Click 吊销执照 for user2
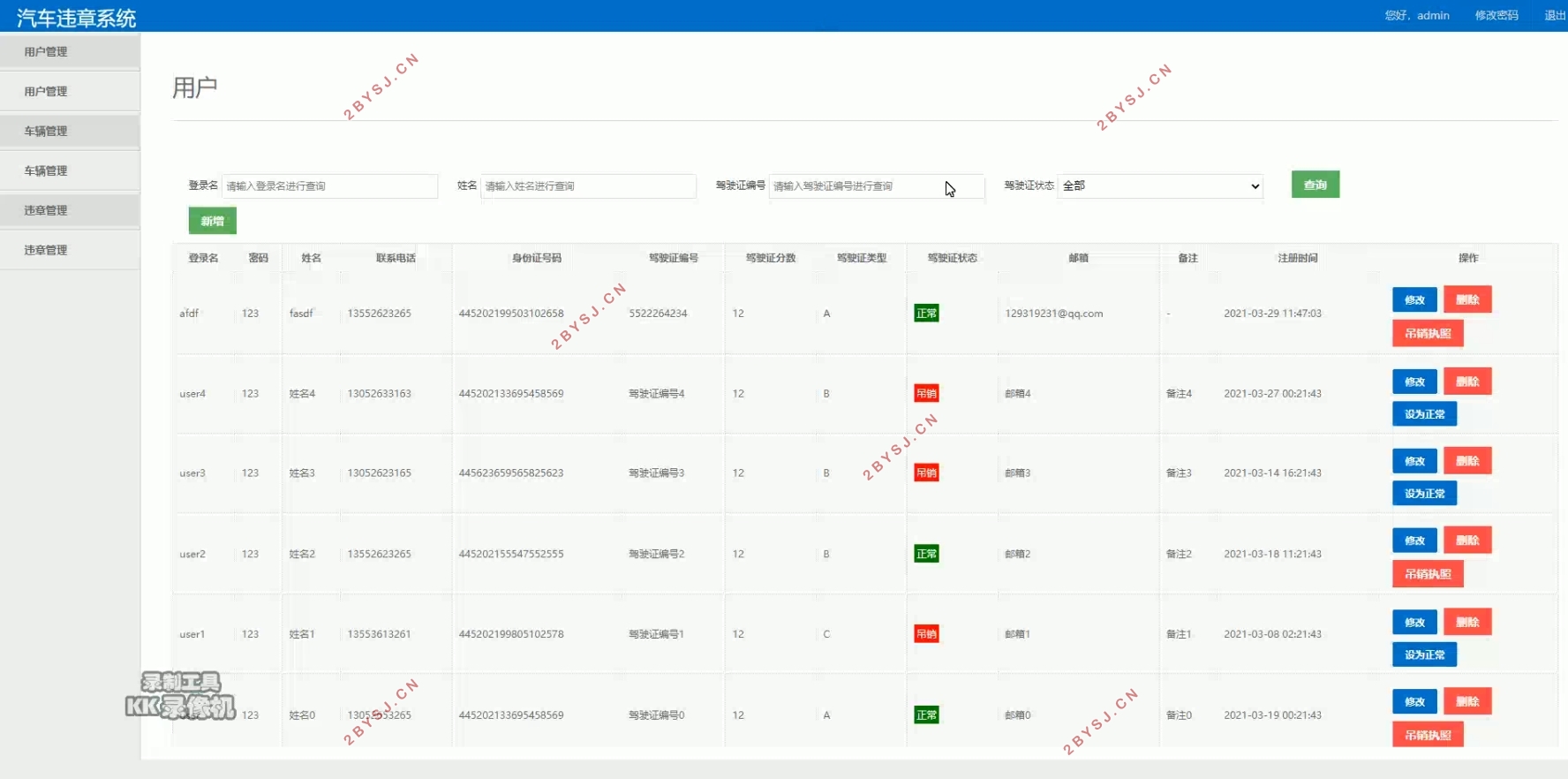The height and width of the screenshot is (779, 1568). 1428,574
